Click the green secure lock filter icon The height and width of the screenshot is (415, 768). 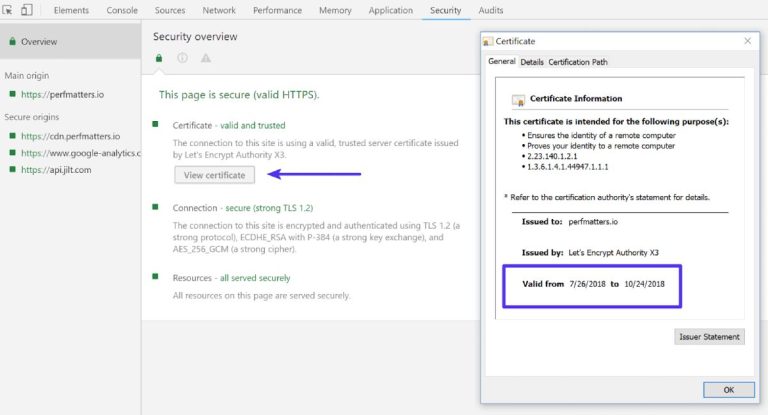pyautogui.click(x=159, y=58)
